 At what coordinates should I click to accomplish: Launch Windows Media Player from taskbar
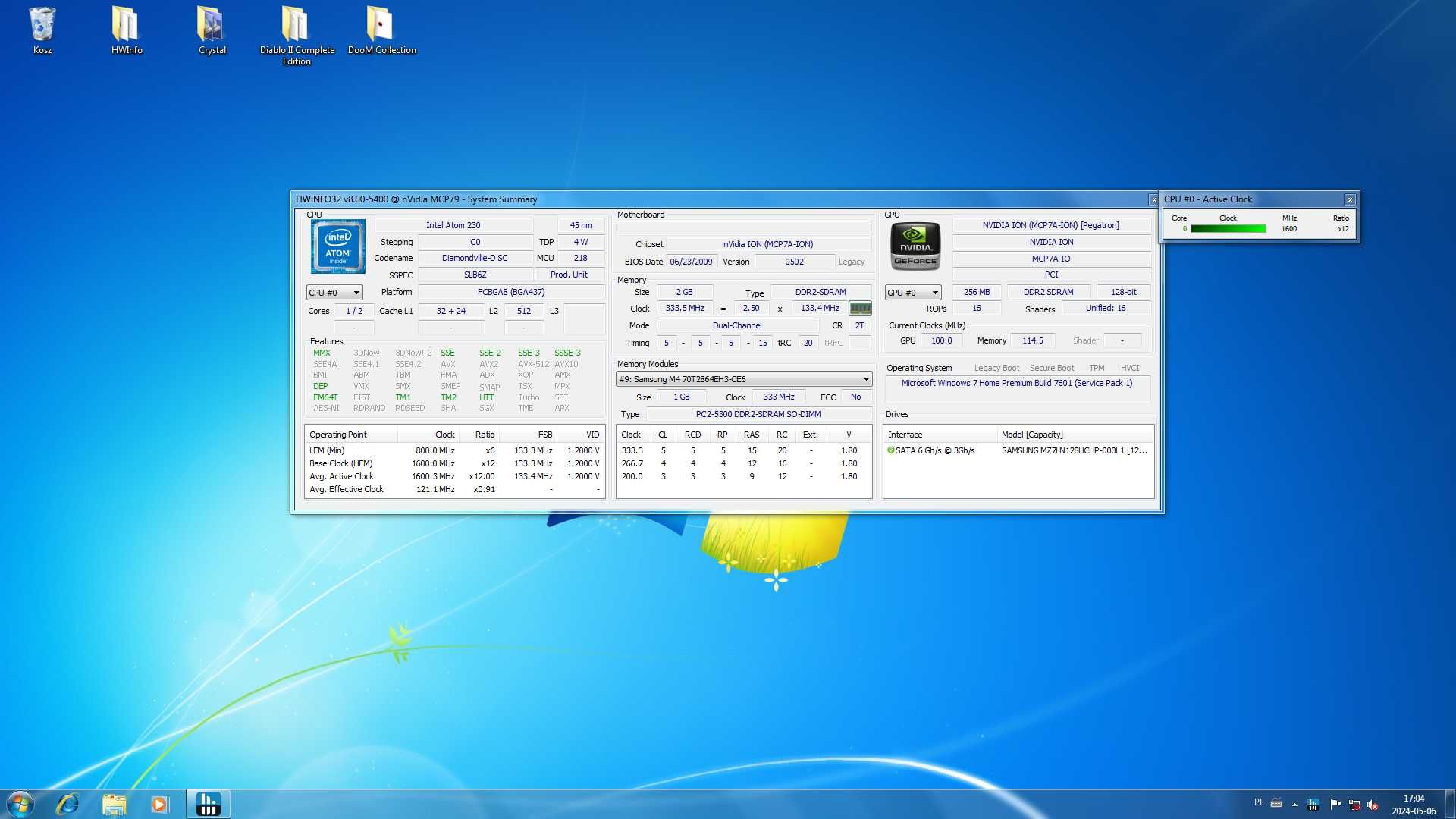159,804
